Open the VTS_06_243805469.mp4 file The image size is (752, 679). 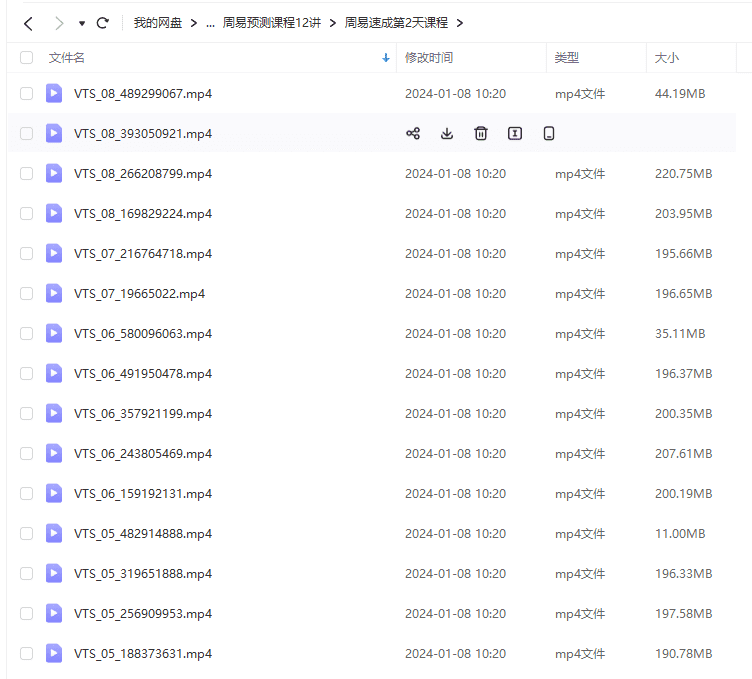(x=143, y=453)
